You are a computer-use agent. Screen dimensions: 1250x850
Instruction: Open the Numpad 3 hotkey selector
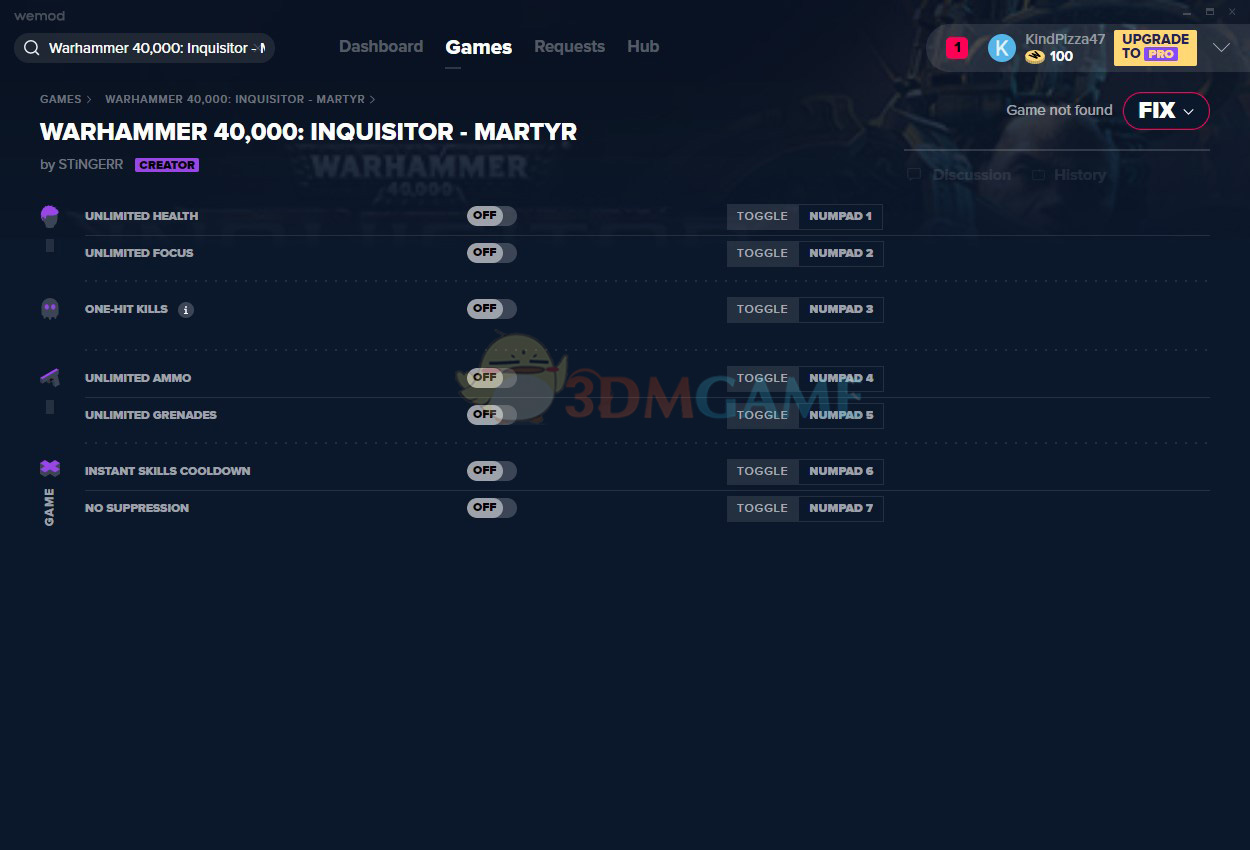[x=840, y=310]
